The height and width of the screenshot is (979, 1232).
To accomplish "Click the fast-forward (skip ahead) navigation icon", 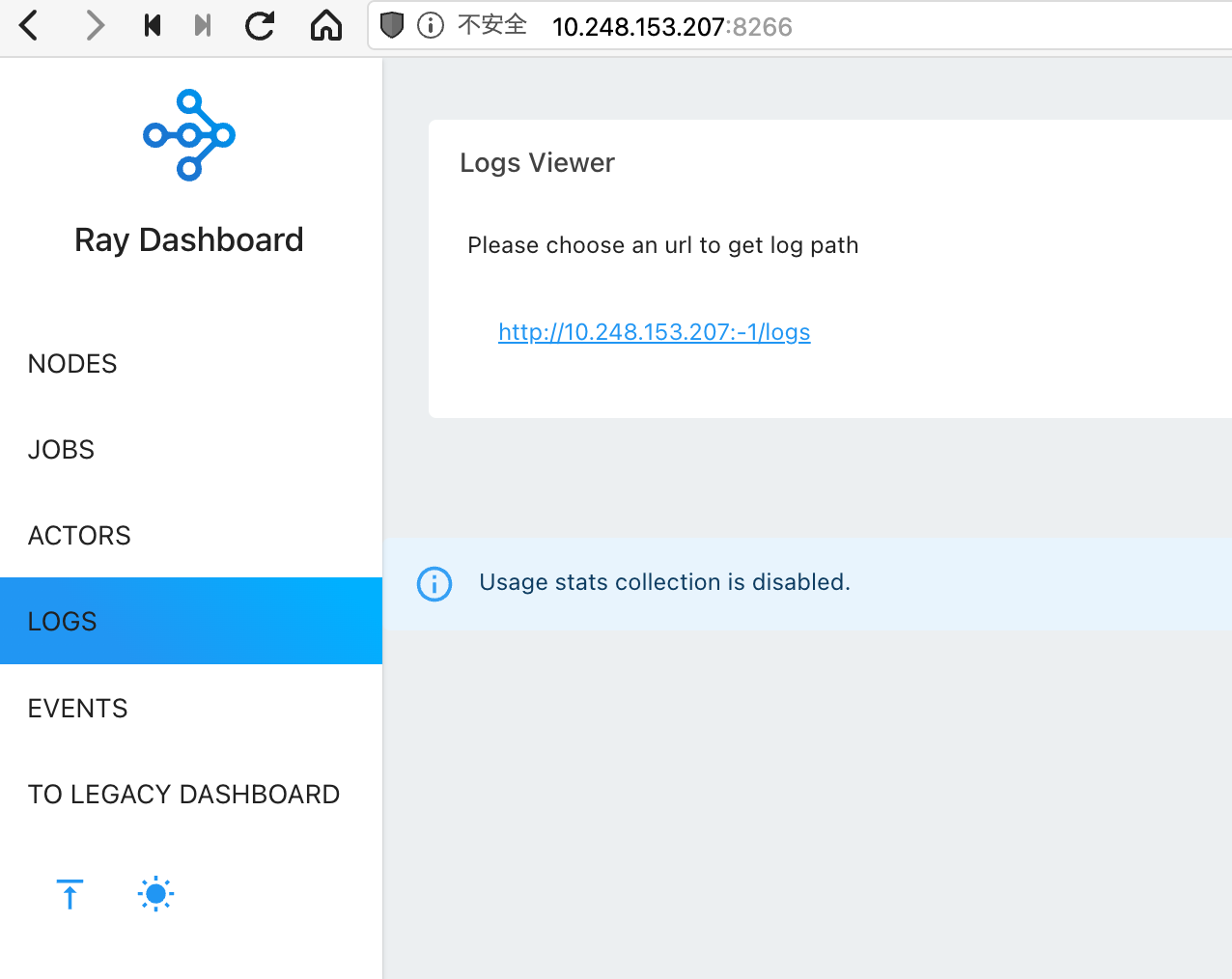I will 203,26.
